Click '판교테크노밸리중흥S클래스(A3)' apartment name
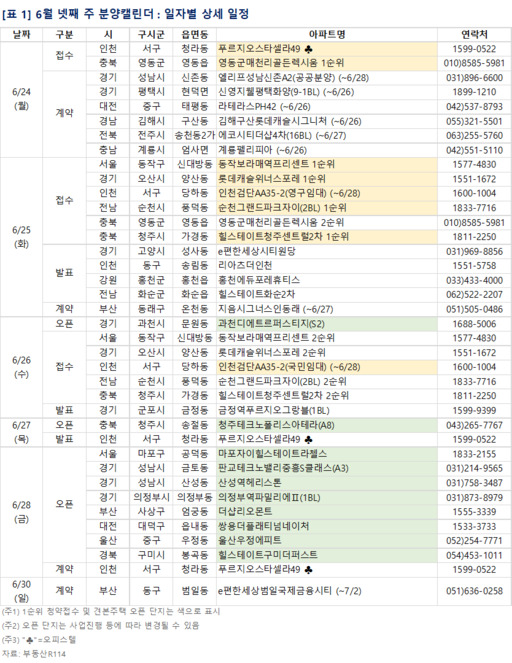The width and height of the screenshot is (512, 663). (x=283, y=468)
